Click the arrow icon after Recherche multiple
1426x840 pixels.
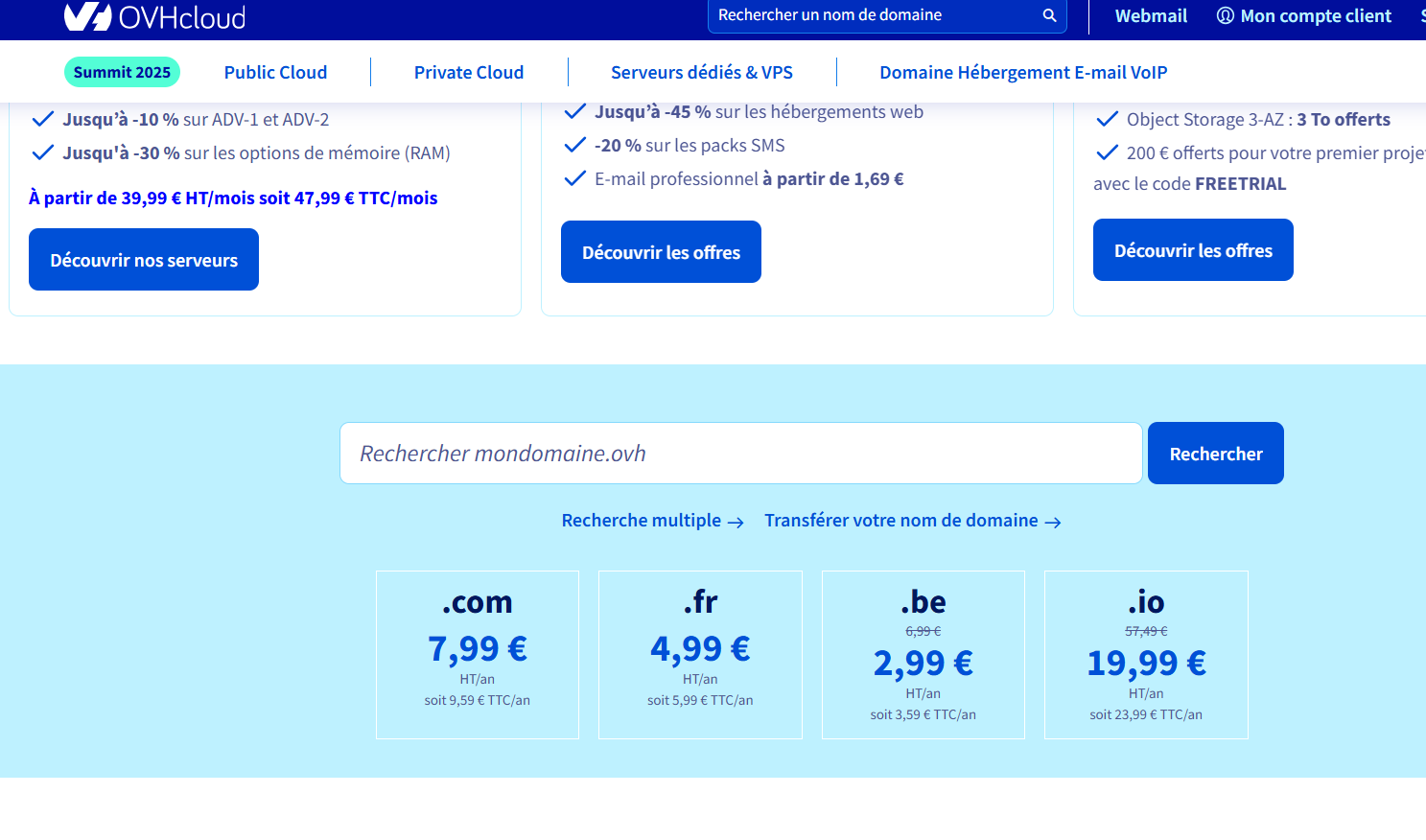click(737, 521)
